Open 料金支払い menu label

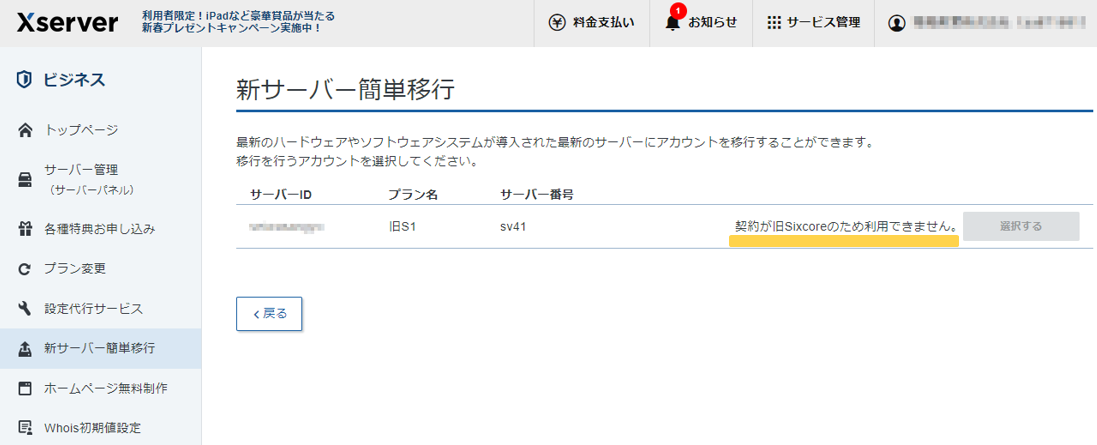pos(603,22)
